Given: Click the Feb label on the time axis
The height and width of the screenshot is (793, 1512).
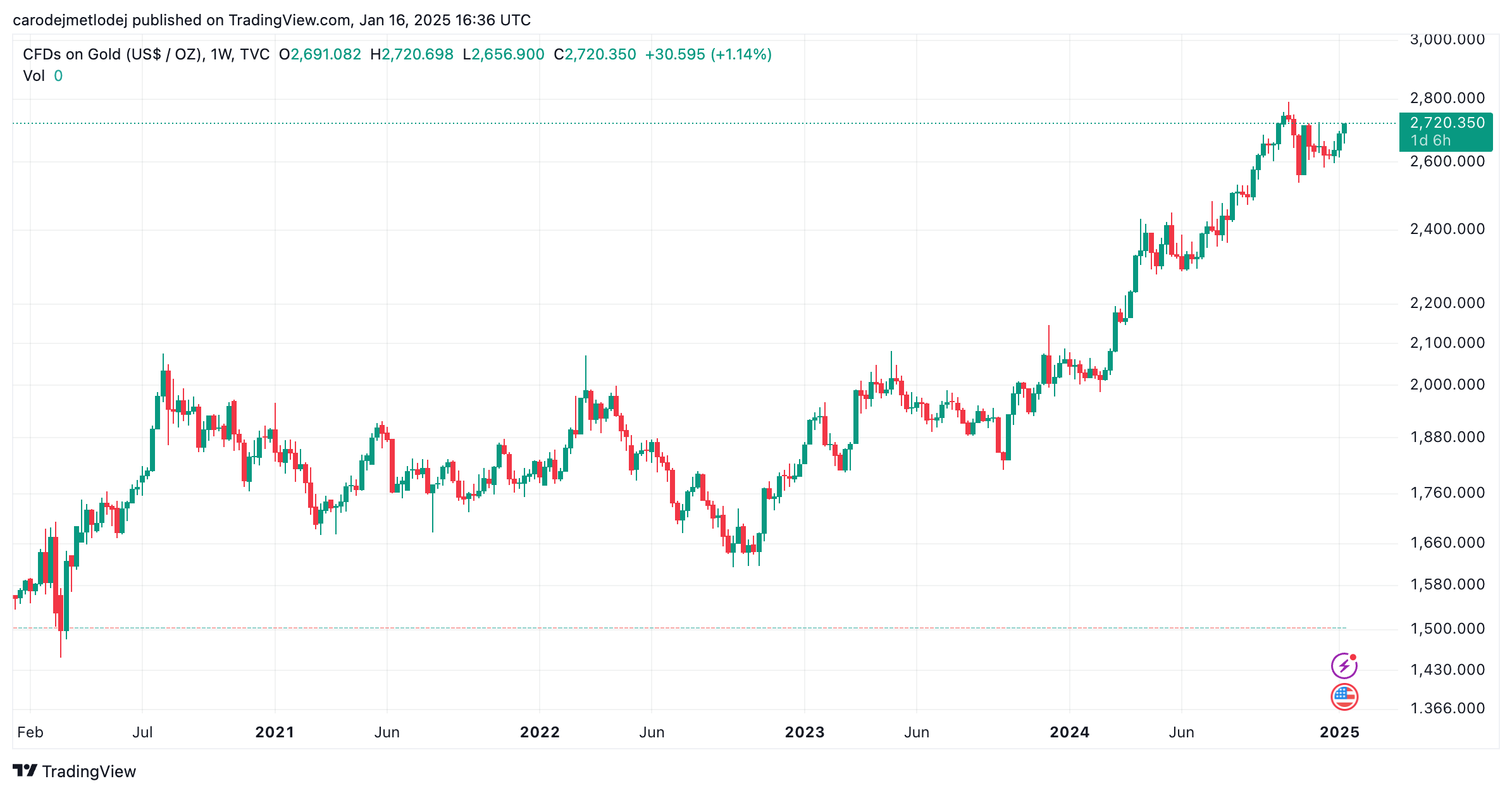Looking at the screenshot, I should [30, 732].
